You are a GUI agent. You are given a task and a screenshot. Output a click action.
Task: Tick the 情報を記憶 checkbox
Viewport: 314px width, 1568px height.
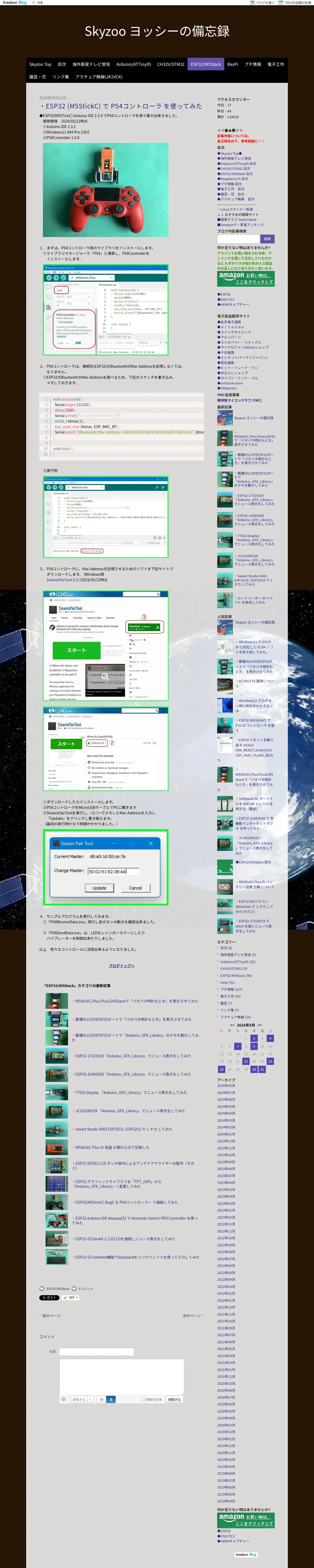(143, 1399)
